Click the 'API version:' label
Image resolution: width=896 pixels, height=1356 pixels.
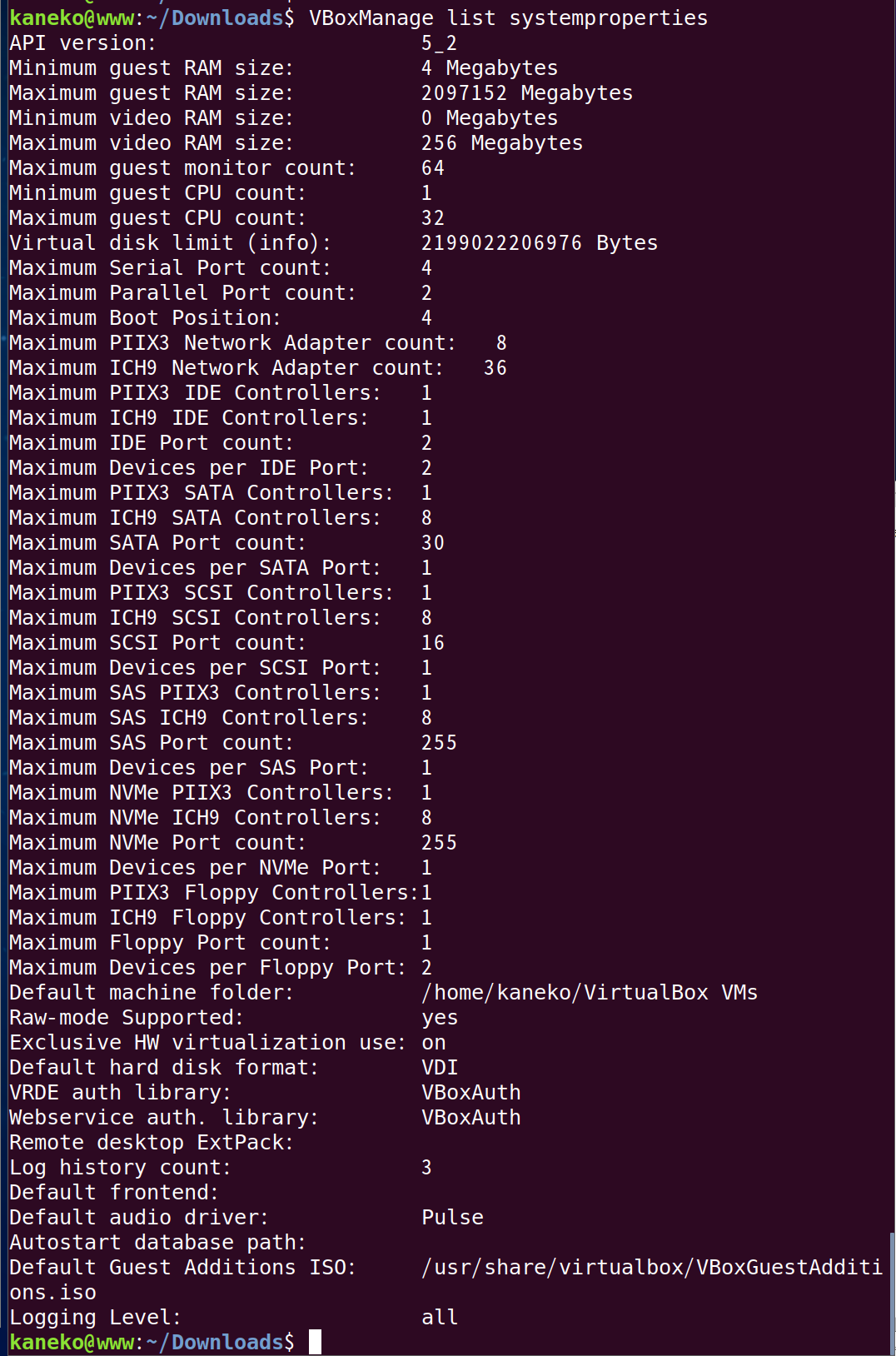tap(82, 42)
